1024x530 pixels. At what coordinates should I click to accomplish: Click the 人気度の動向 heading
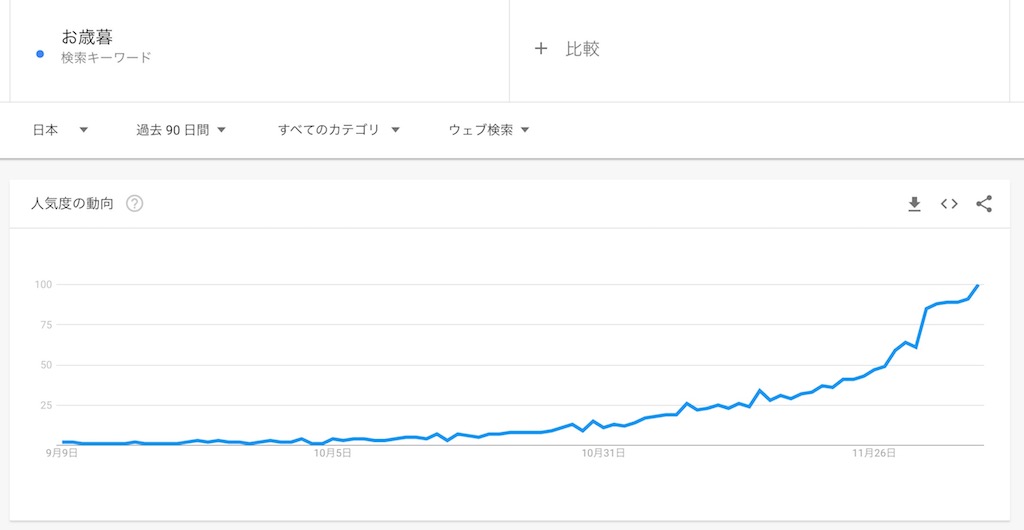tap(72, 204)
